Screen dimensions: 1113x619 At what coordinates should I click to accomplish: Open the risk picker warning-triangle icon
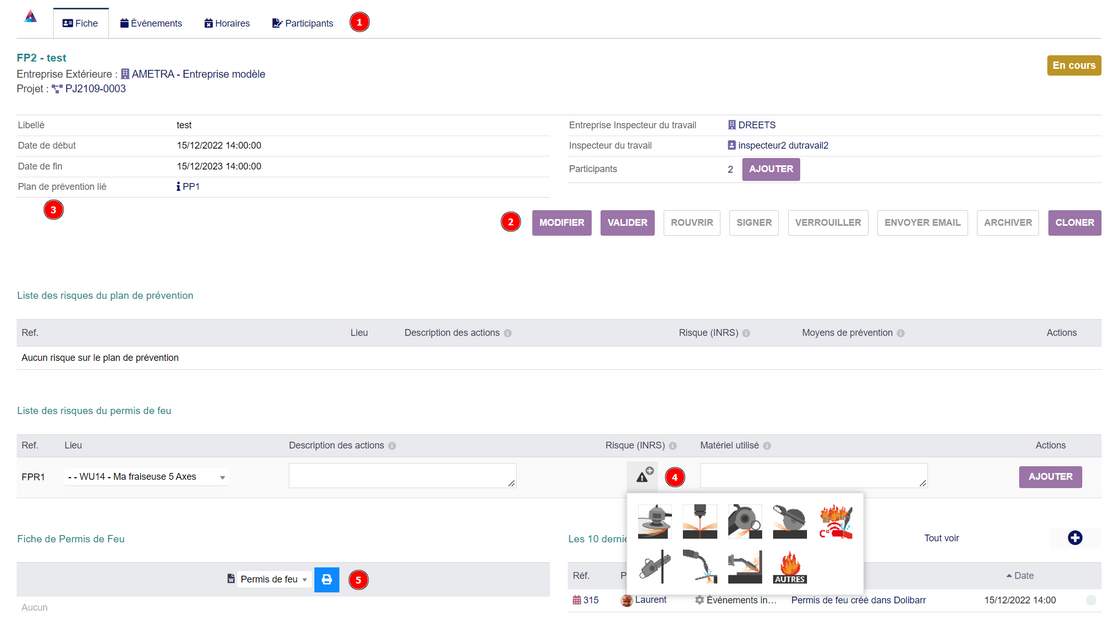point(642,476)
